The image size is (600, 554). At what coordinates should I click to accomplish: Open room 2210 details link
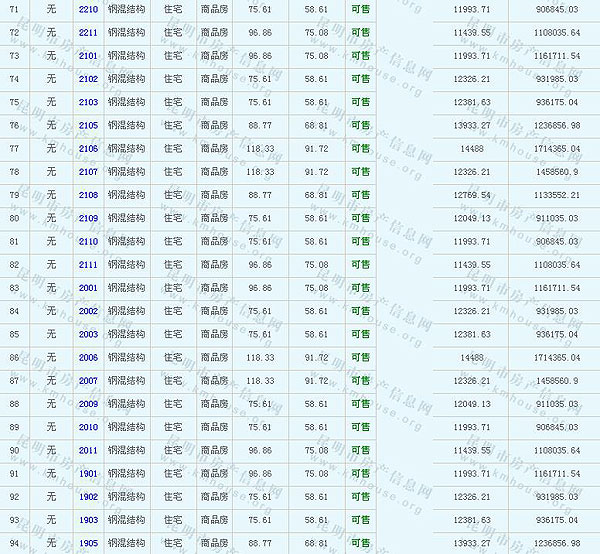(88, 9)
